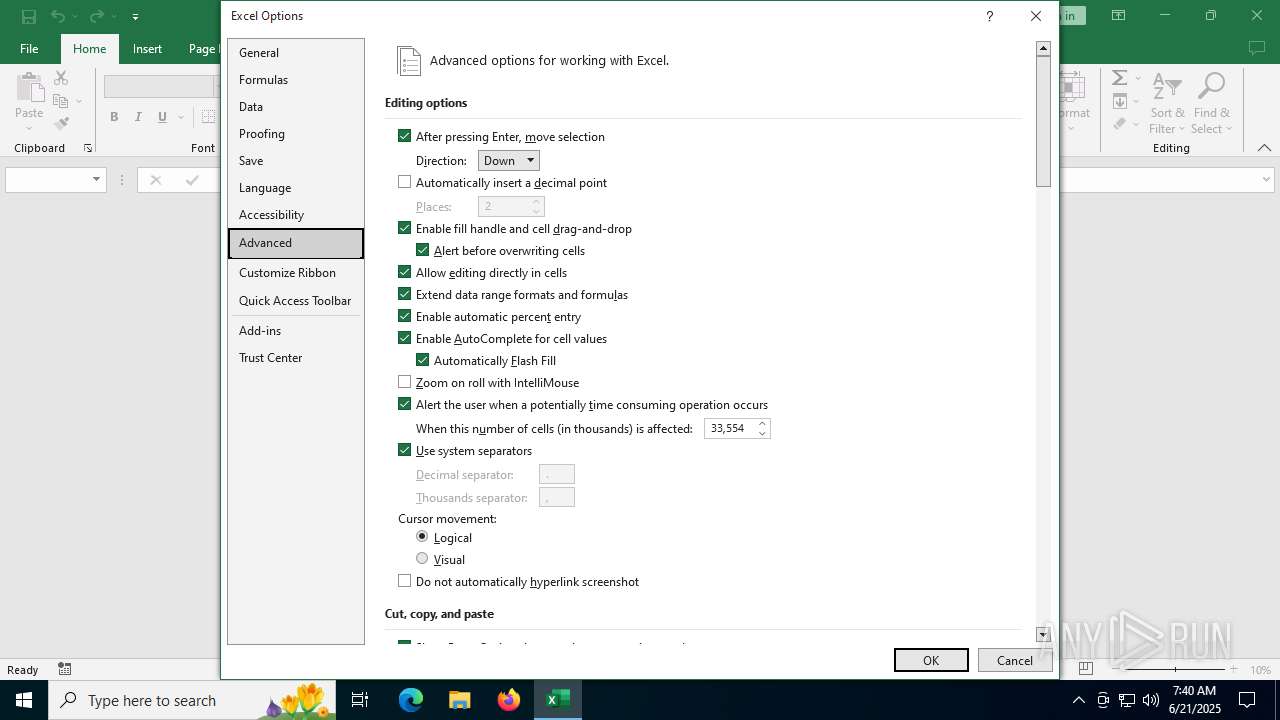Open Firefox from the taskbar

(x=509, y=700)
